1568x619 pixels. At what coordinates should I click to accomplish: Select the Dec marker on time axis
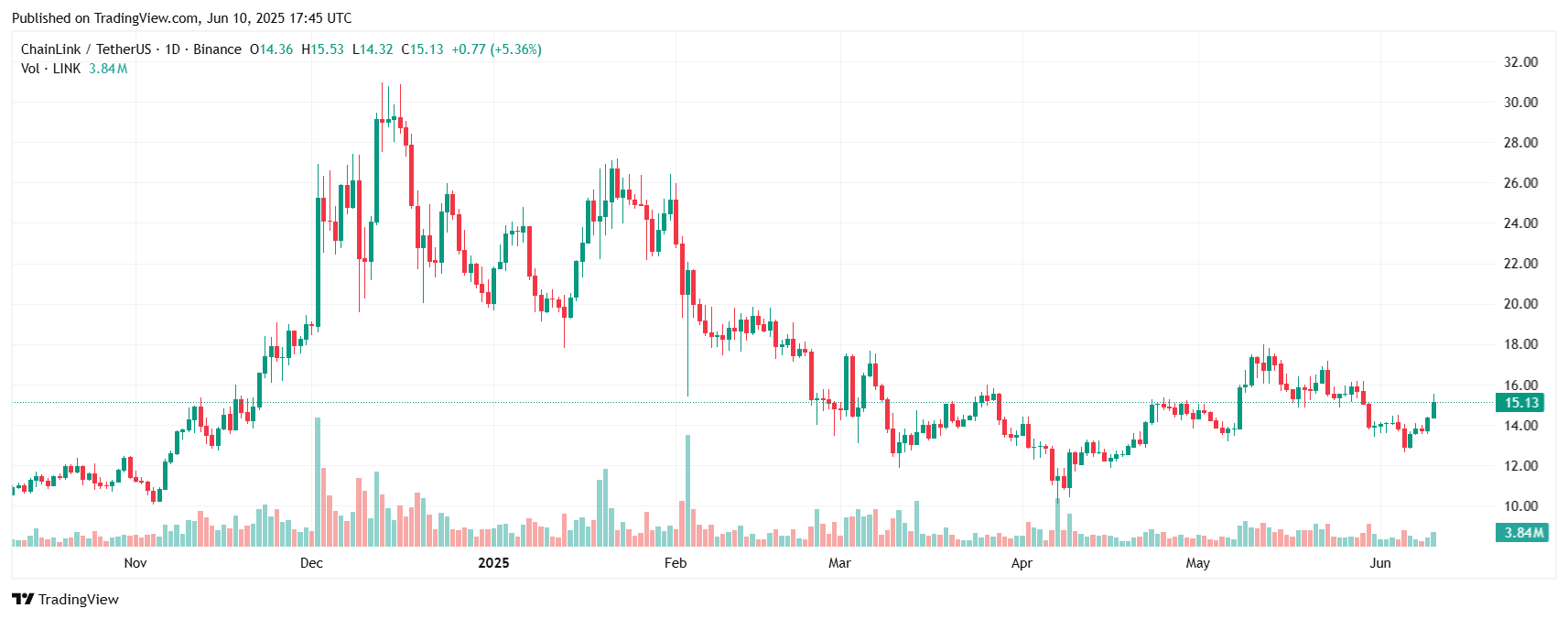(311, 563)
